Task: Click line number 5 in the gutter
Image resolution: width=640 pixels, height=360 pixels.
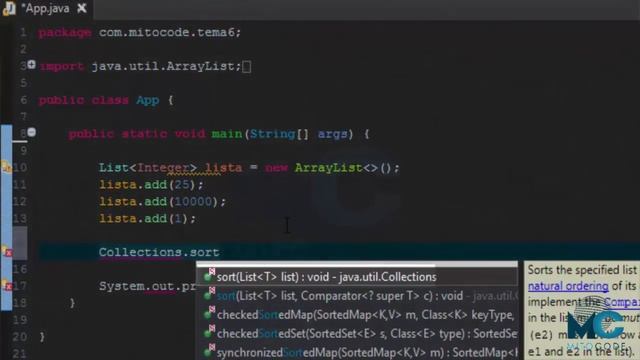Action: pyautogui.click(x=23, y=83)
